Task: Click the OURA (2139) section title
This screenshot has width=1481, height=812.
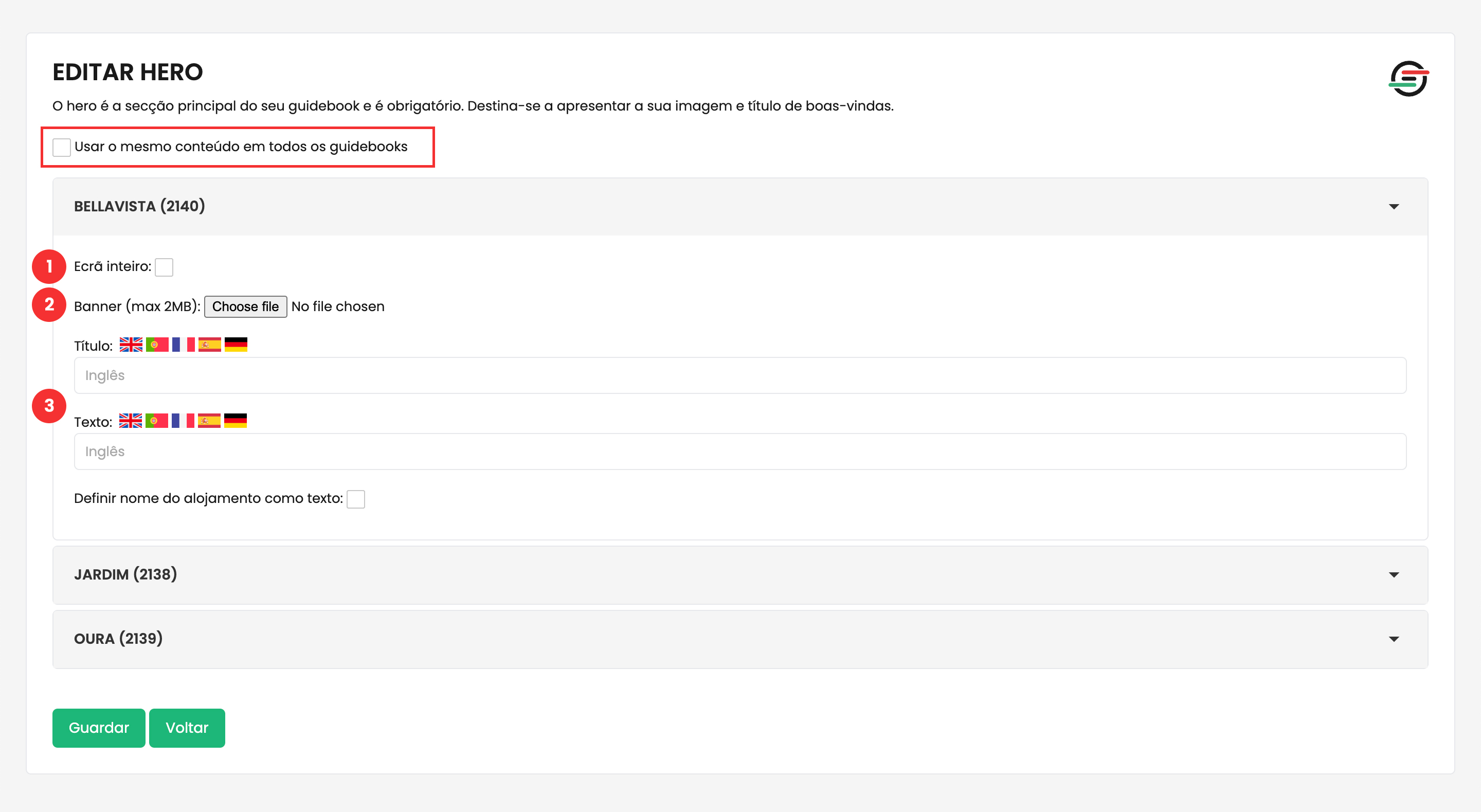Action: point(118,638)
